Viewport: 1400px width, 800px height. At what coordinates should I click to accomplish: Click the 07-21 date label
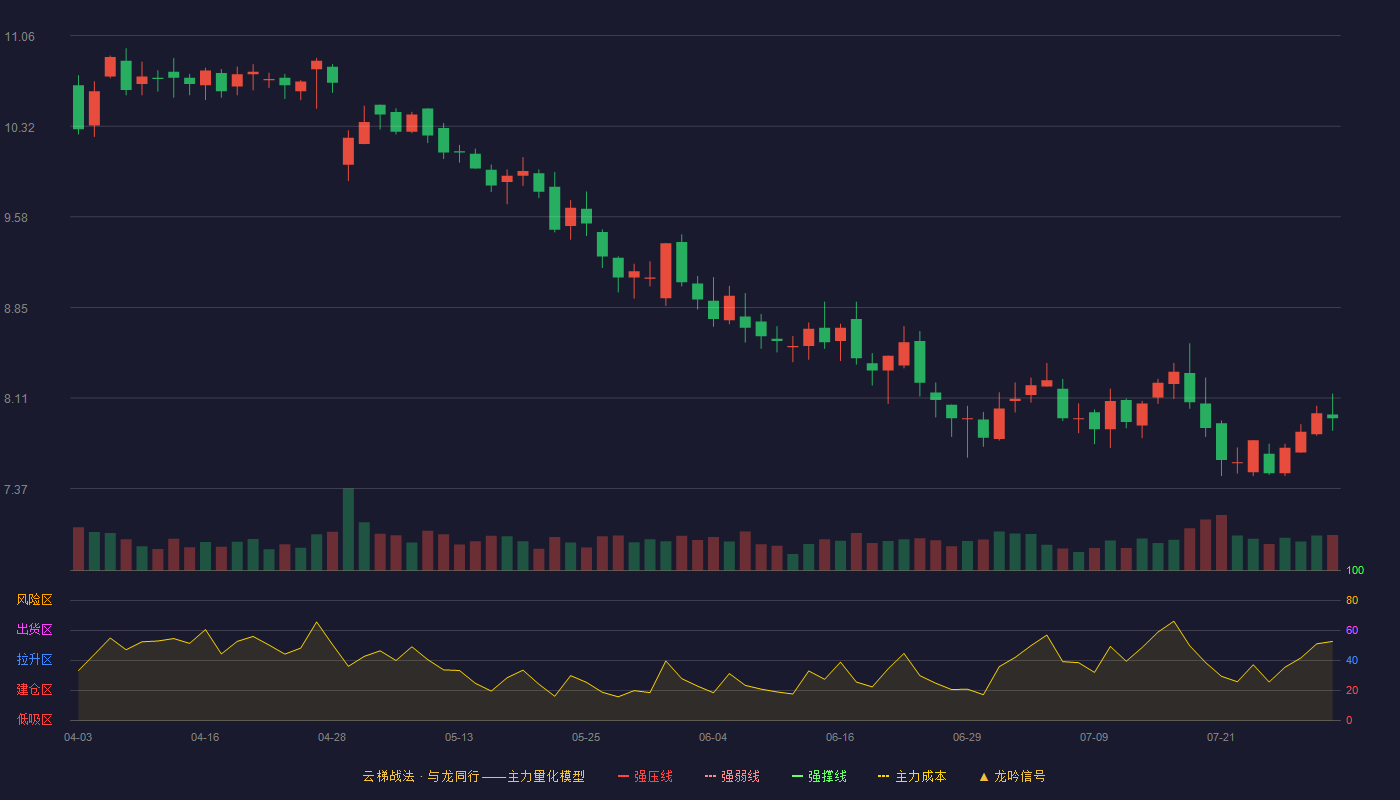(1221, 737)
